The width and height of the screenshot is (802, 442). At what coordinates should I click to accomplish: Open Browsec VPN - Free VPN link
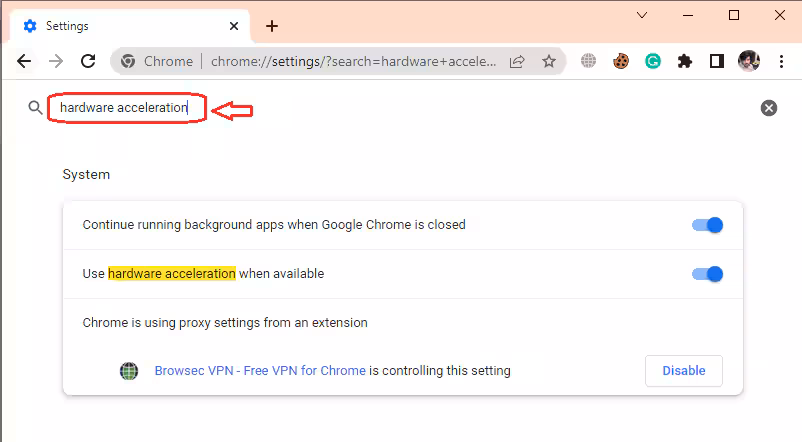260,371
